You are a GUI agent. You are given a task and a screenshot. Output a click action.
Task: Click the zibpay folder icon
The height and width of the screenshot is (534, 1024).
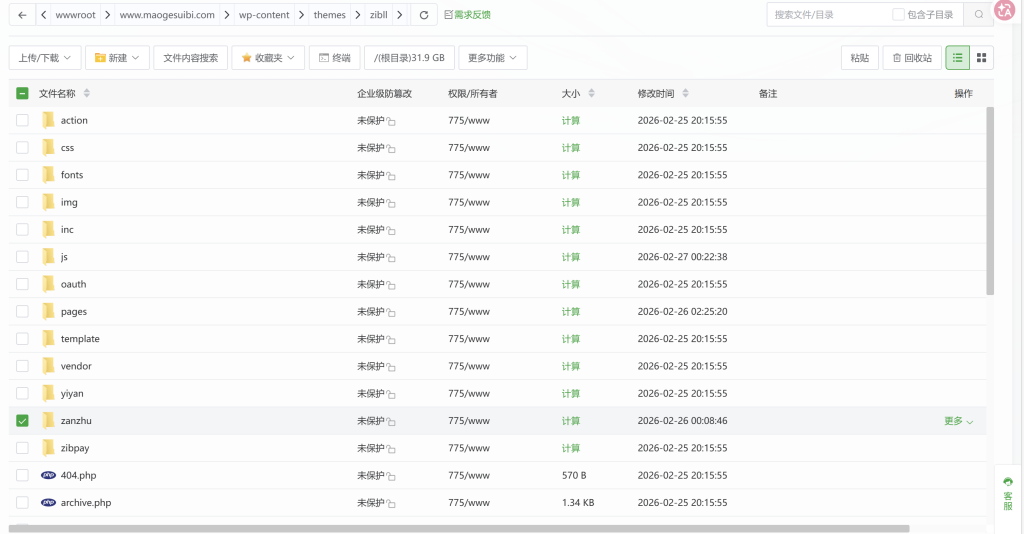coord(48,448)
